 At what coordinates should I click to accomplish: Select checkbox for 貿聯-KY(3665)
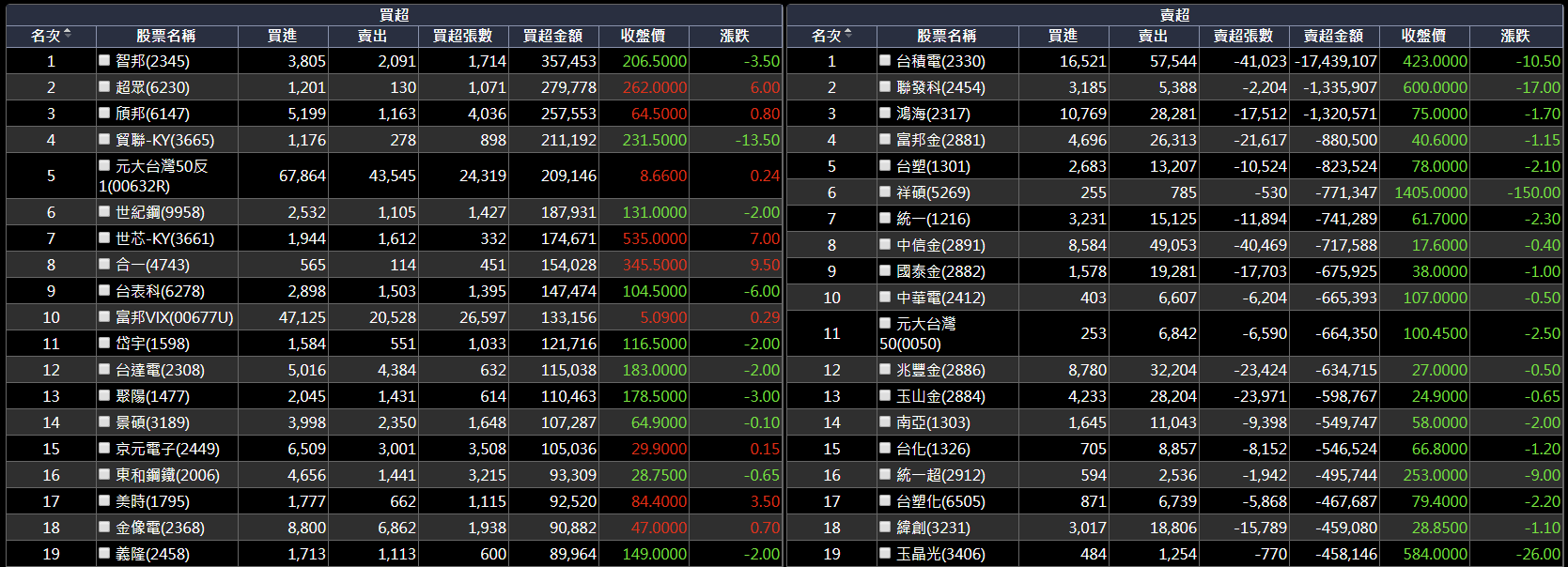point(104,139)
